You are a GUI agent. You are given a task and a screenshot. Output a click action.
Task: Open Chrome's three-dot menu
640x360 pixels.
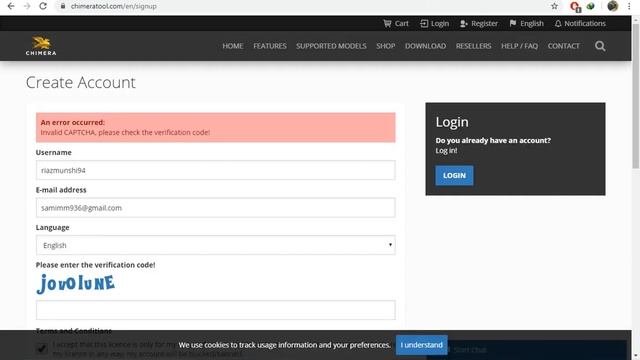[x=629, y=6]
